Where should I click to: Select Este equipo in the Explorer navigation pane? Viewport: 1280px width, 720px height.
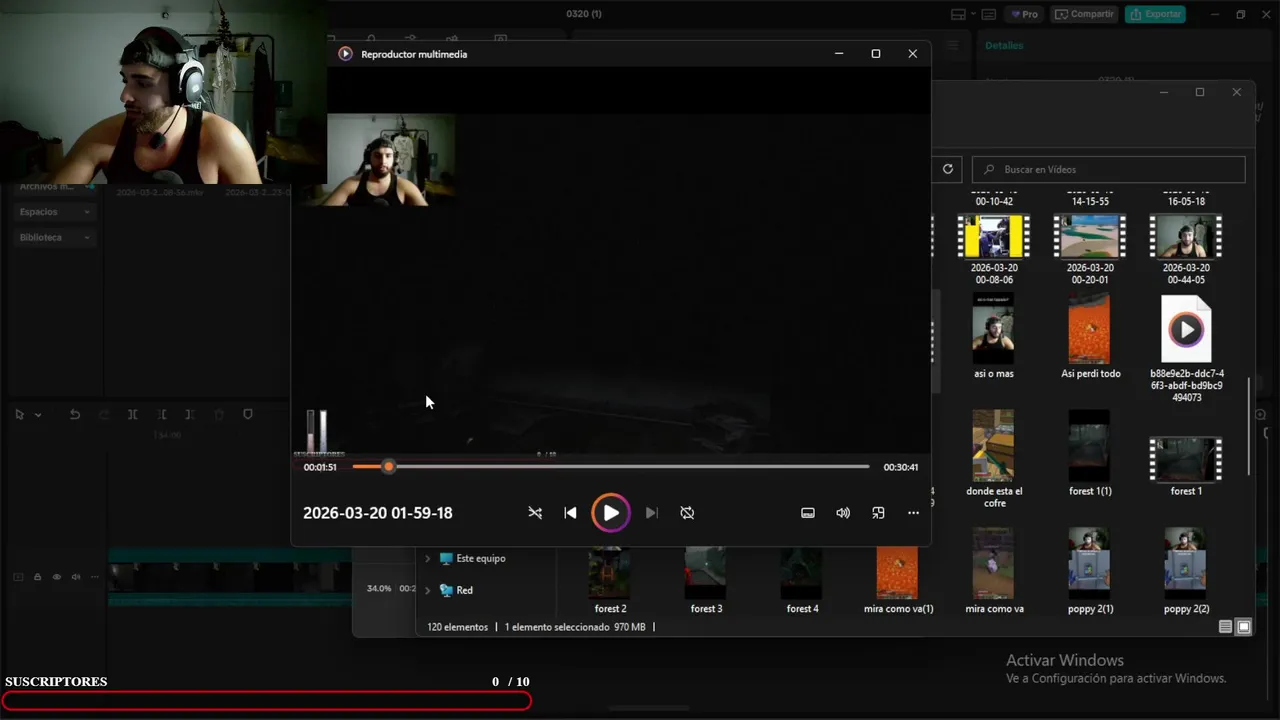tap(481, 559)
